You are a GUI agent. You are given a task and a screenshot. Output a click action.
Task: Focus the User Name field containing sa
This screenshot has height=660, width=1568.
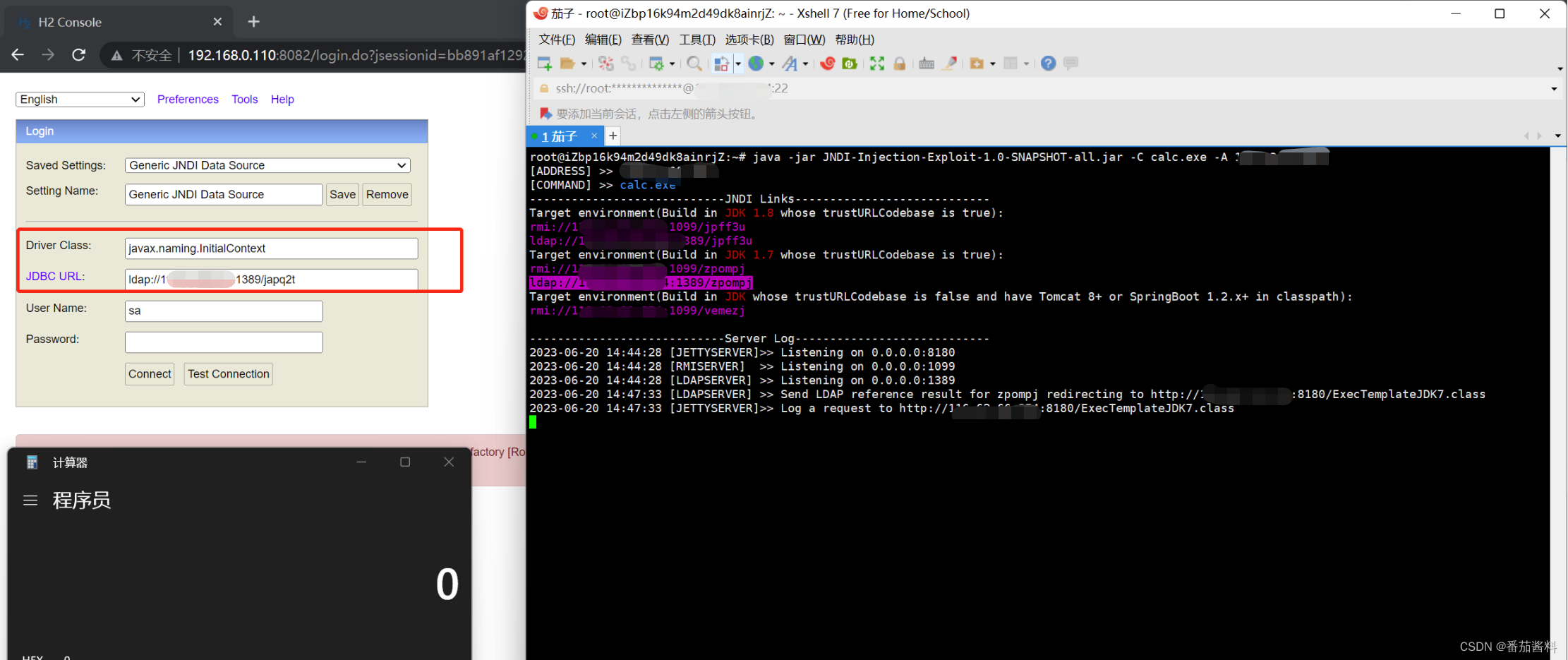224,311
